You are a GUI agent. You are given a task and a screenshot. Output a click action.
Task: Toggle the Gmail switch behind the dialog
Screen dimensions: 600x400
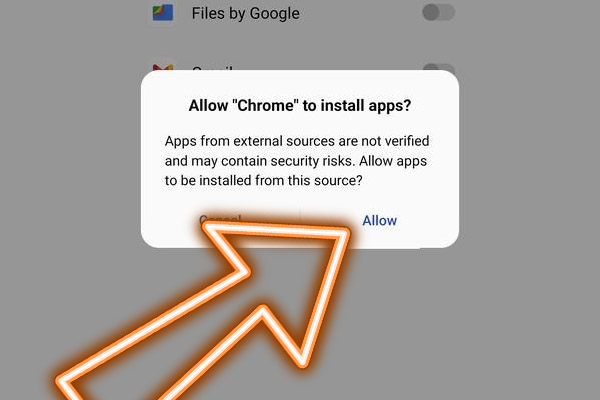click(439, 67)
